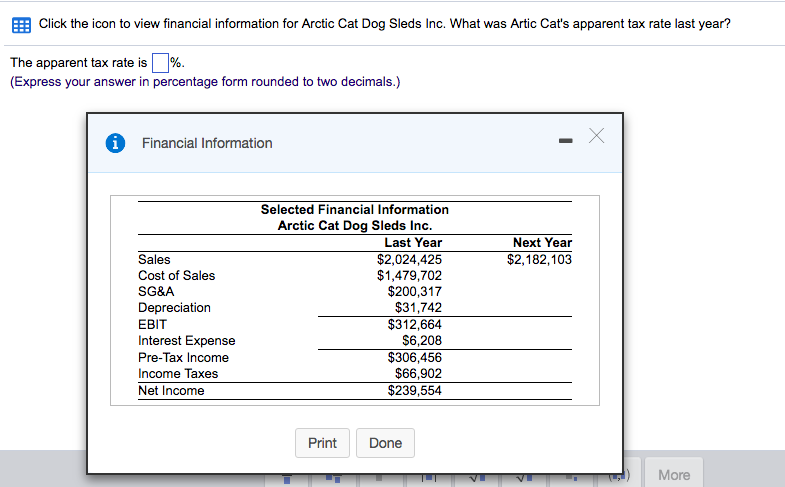The image size is (785, 487).
Task: Close the Financial Information dialog
Action: [x=598, y=137]
